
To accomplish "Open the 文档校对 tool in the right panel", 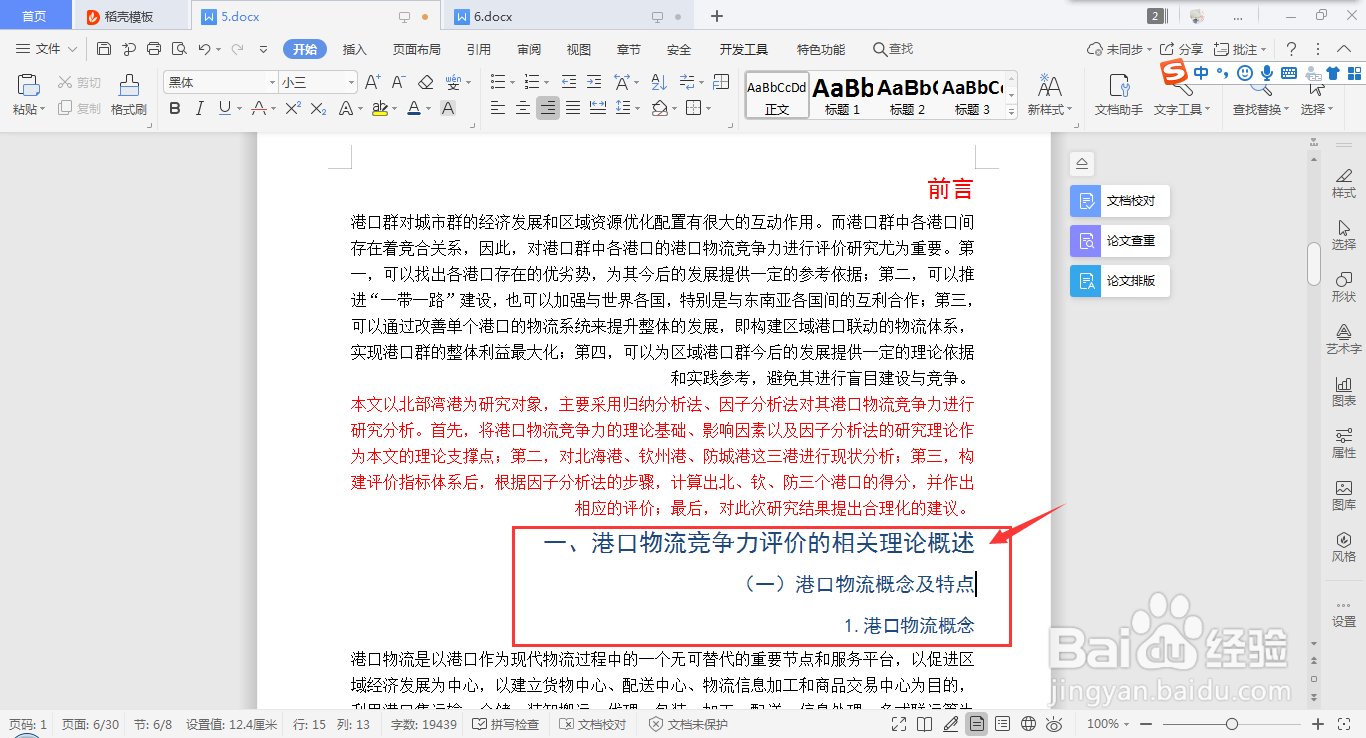I will 1119,200.
